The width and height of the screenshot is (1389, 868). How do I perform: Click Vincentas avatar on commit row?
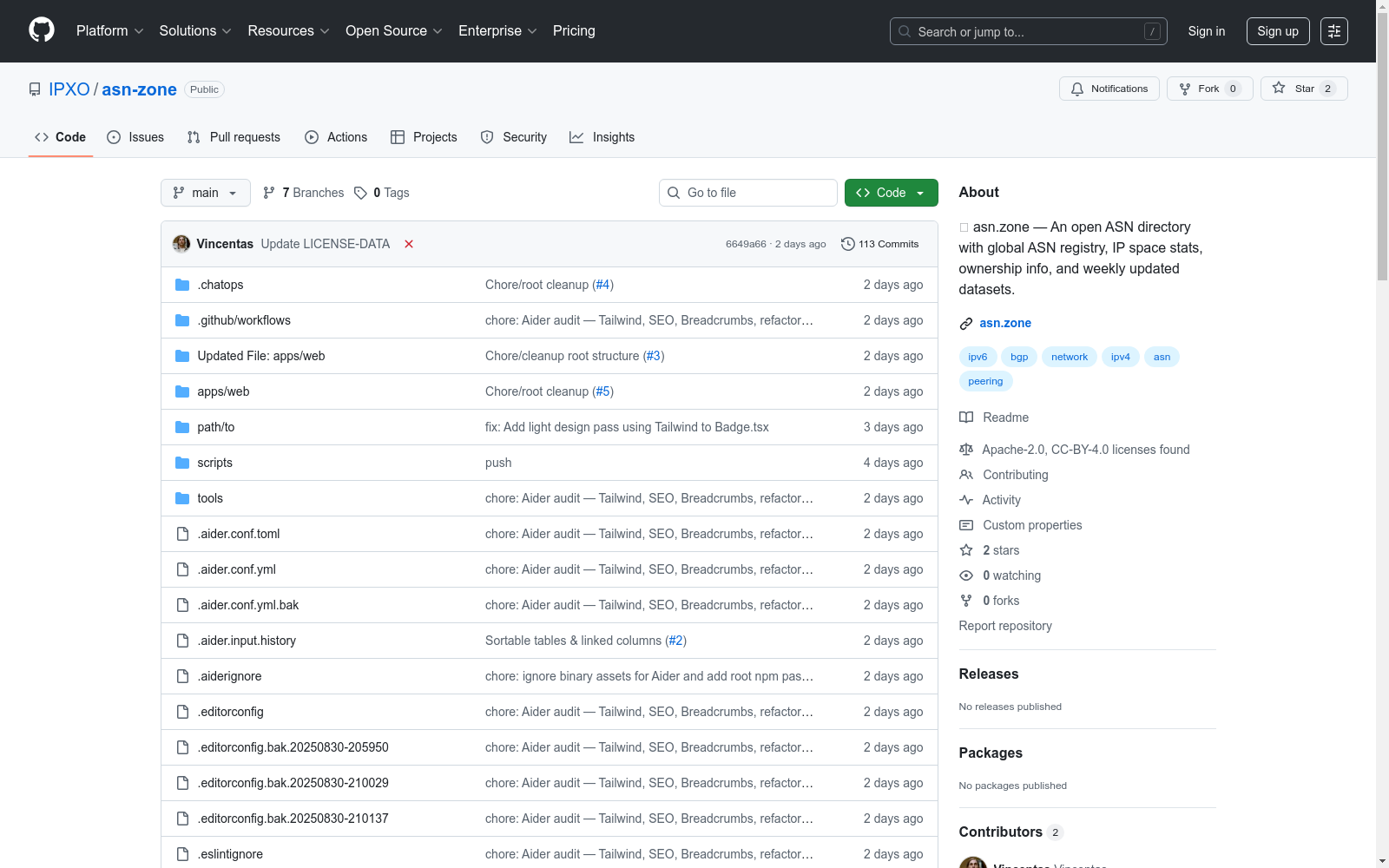(181, 244)
